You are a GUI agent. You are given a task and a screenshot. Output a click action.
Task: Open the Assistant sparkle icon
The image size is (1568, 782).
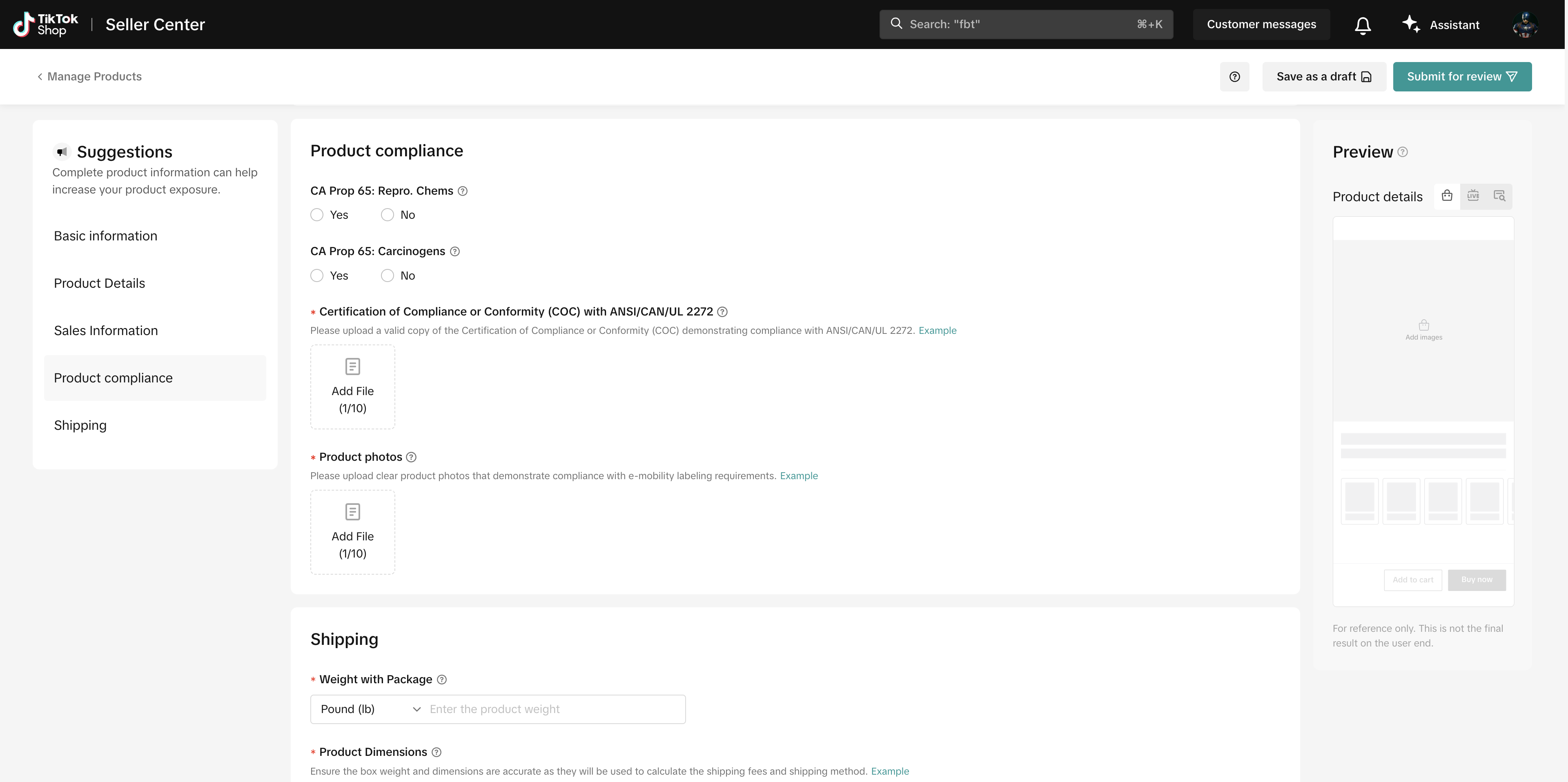1410,24
